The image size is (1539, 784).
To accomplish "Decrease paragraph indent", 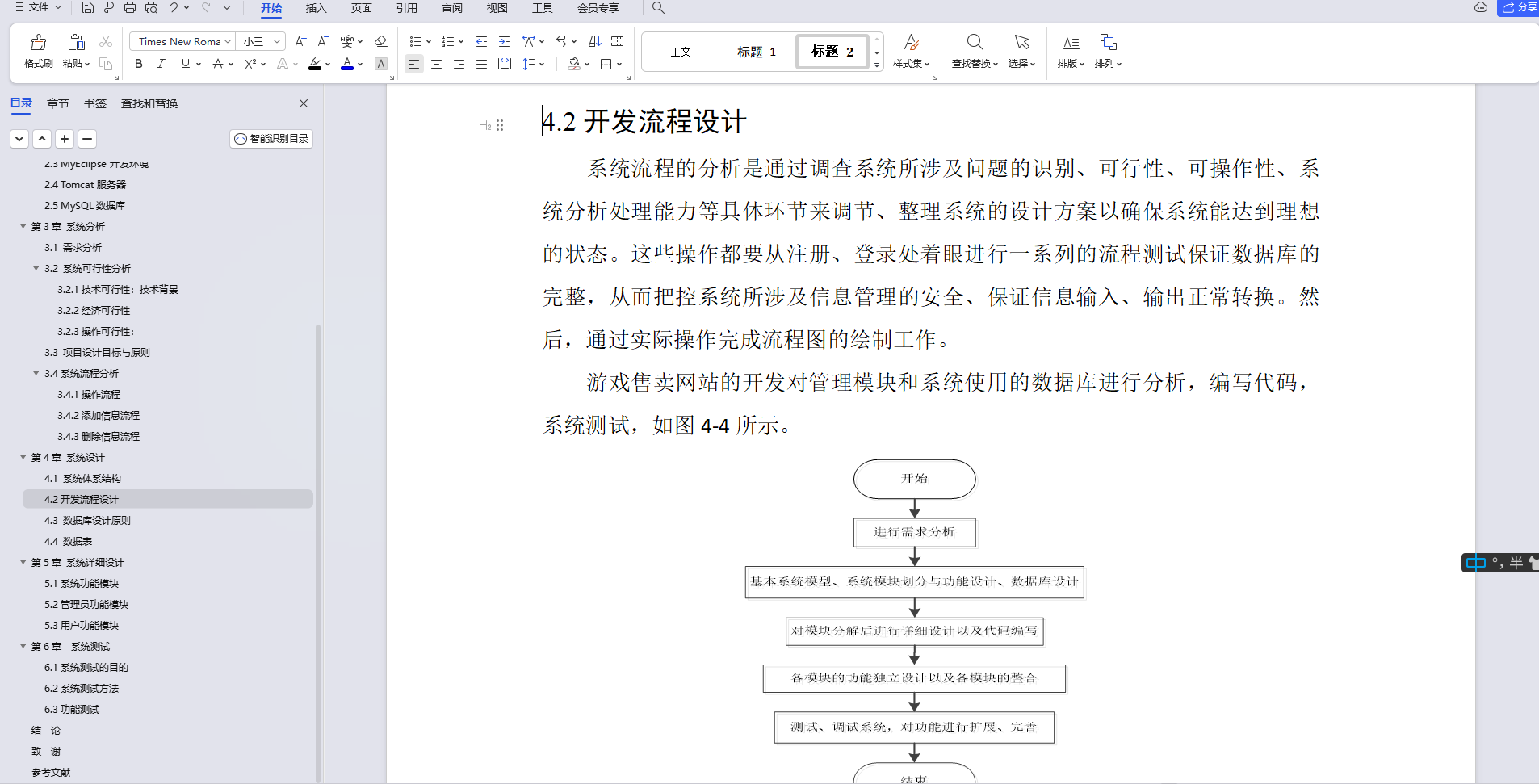I will point(481,41).
